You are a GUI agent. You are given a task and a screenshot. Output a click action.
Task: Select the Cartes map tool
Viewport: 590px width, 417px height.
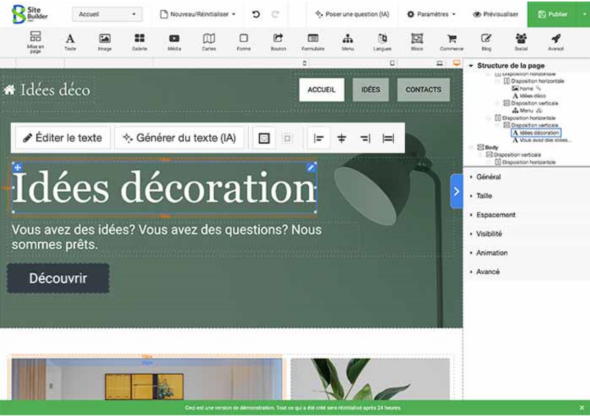point(209,42)
